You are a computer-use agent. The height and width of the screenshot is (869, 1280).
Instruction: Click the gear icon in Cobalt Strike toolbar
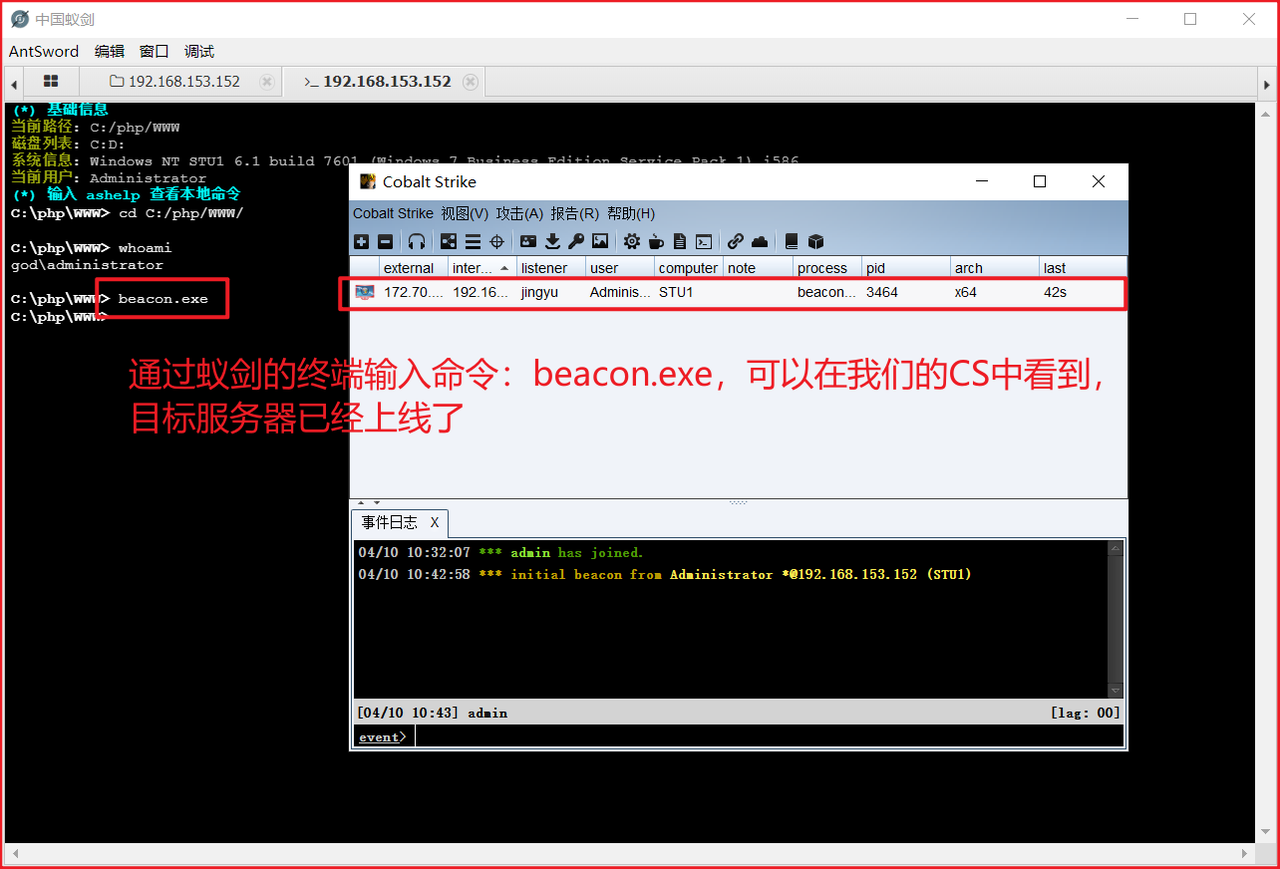pos(632,241)
